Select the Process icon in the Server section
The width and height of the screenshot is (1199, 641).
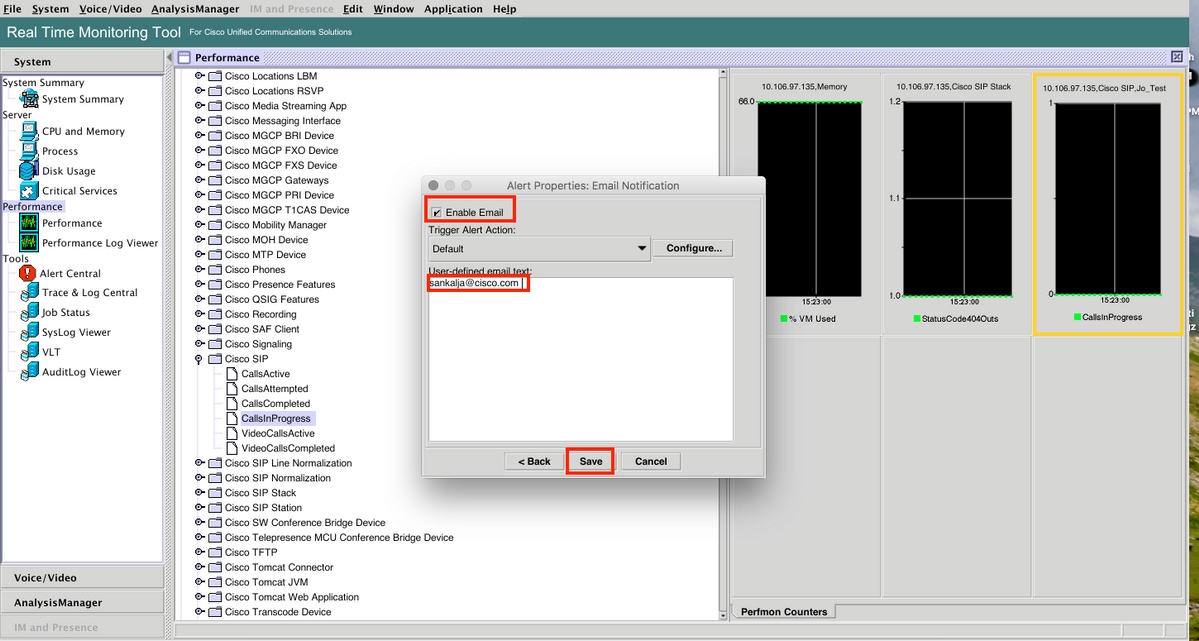[x=29, y=151]
